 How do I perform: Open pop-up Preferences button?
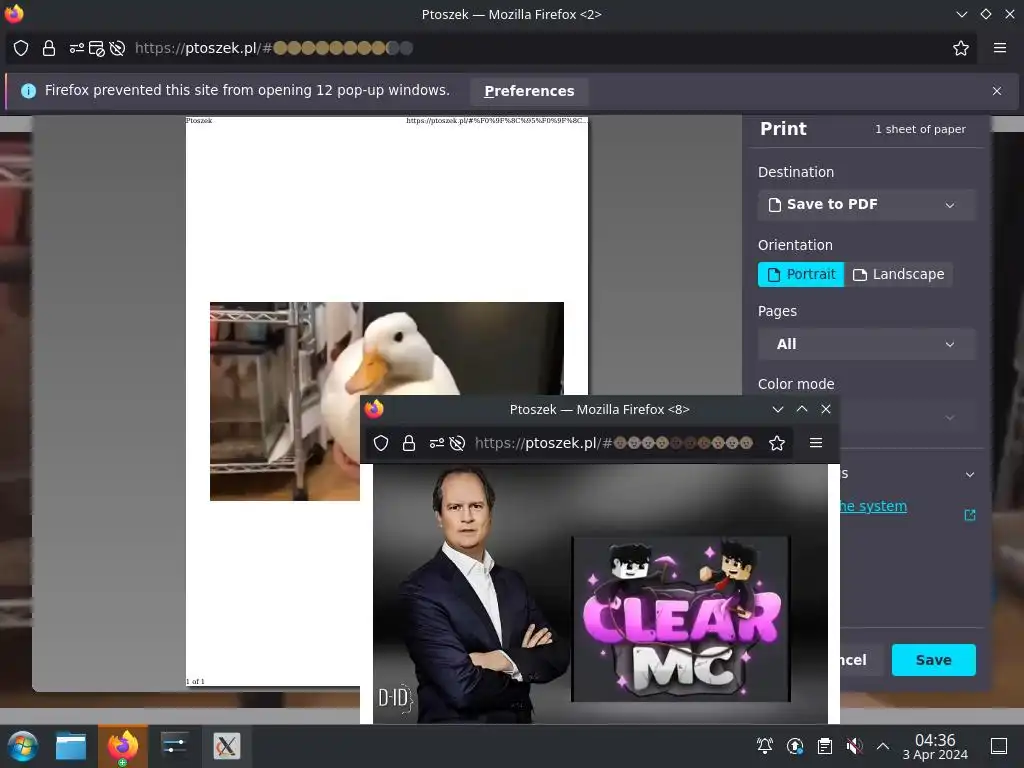(529, 91)
